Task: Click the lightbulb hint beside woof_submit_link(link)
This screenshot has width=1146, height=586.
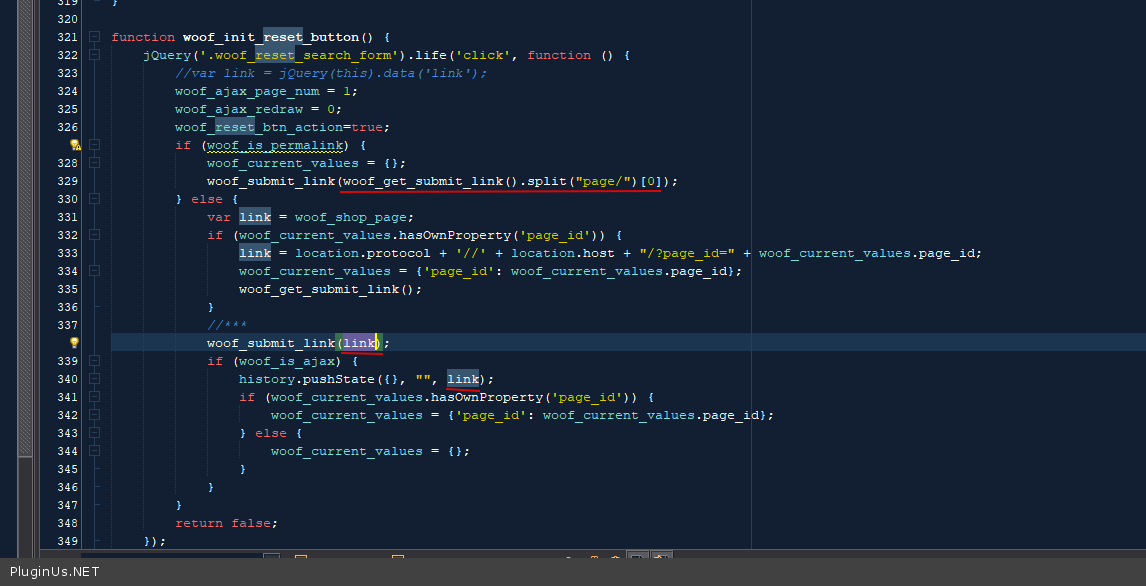Action: (74, 343)
